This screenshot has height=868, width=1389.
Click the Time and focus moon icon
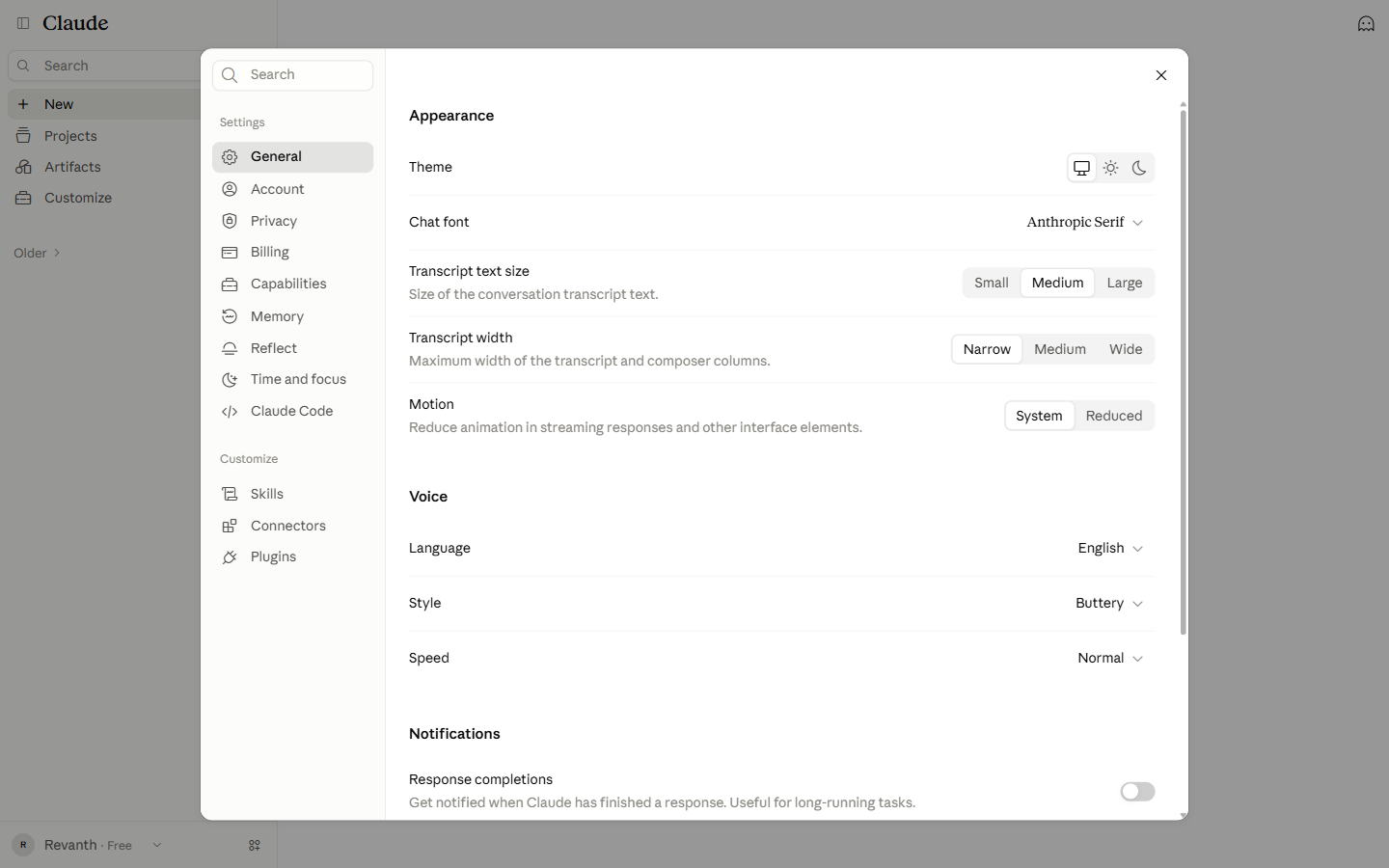tap(230, 380)
